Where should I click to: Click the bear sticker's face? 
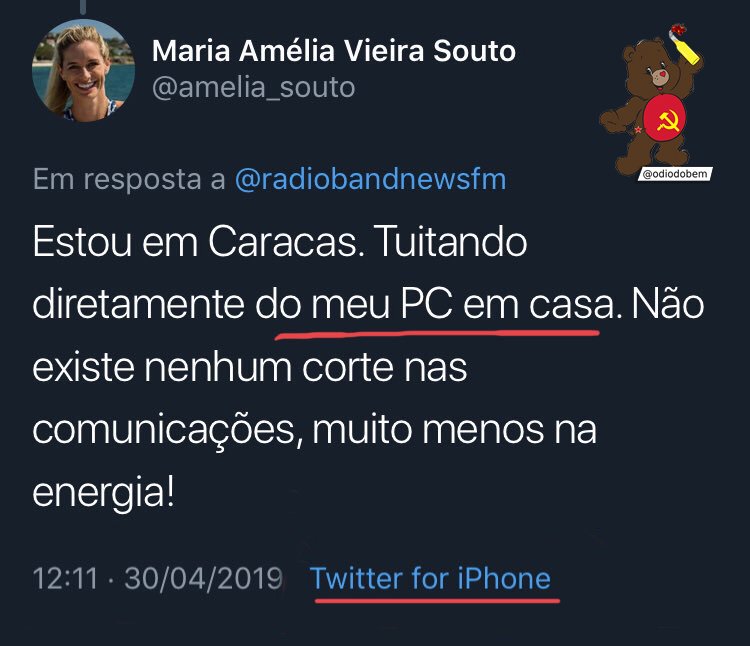[x=658, y=73]
